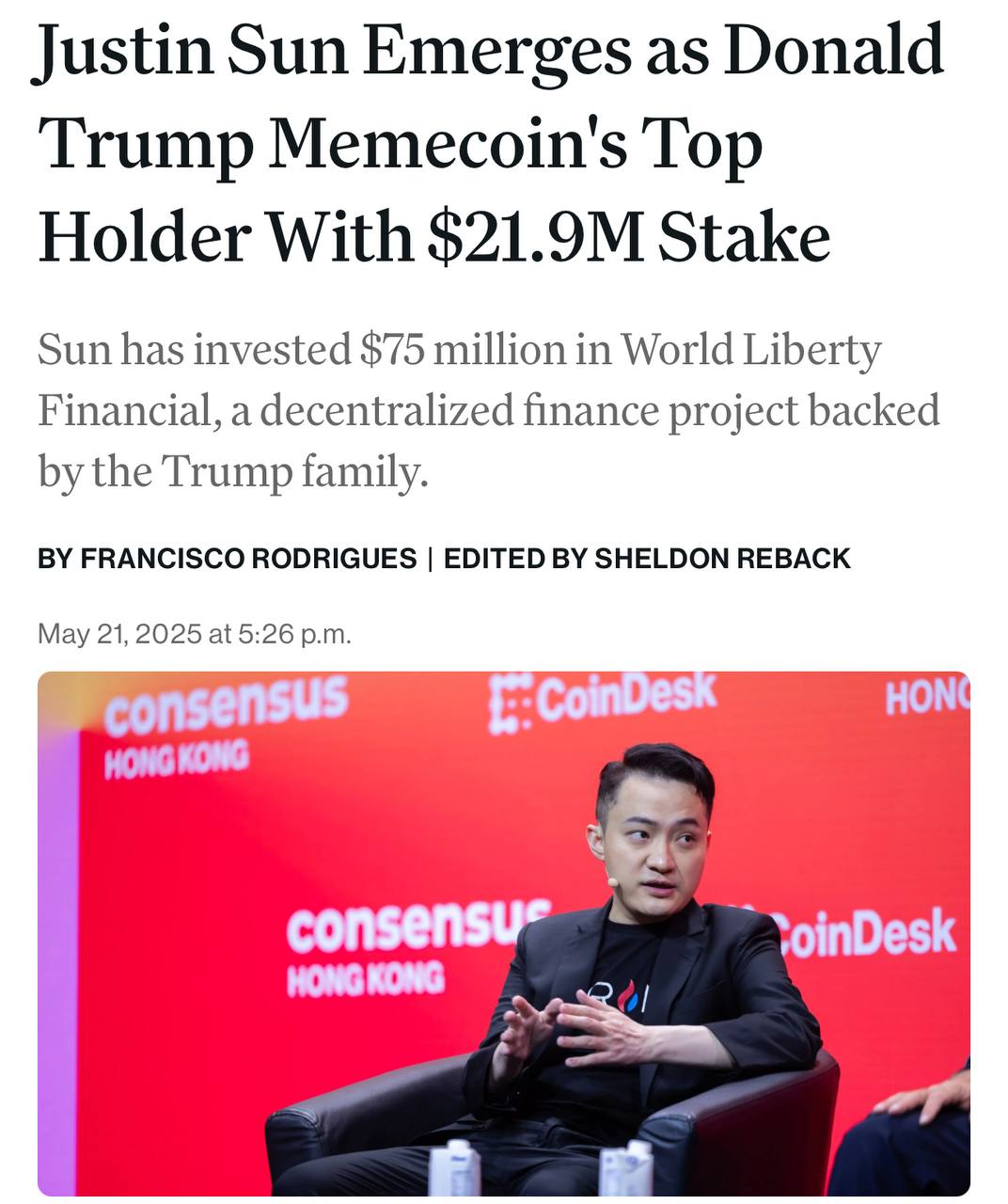Open author Francisco Rodrigues profile

(248, 559)
